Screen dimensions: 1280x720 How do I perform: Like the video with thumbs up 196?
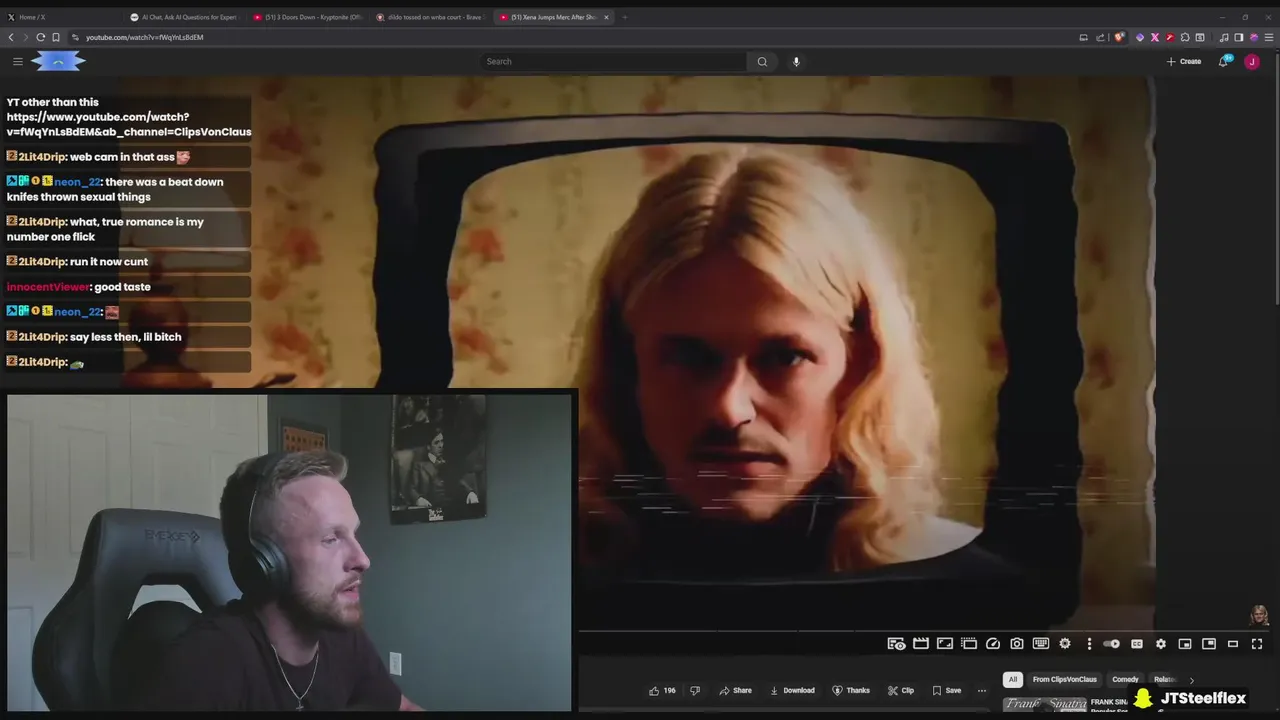[x=662, y=690]
